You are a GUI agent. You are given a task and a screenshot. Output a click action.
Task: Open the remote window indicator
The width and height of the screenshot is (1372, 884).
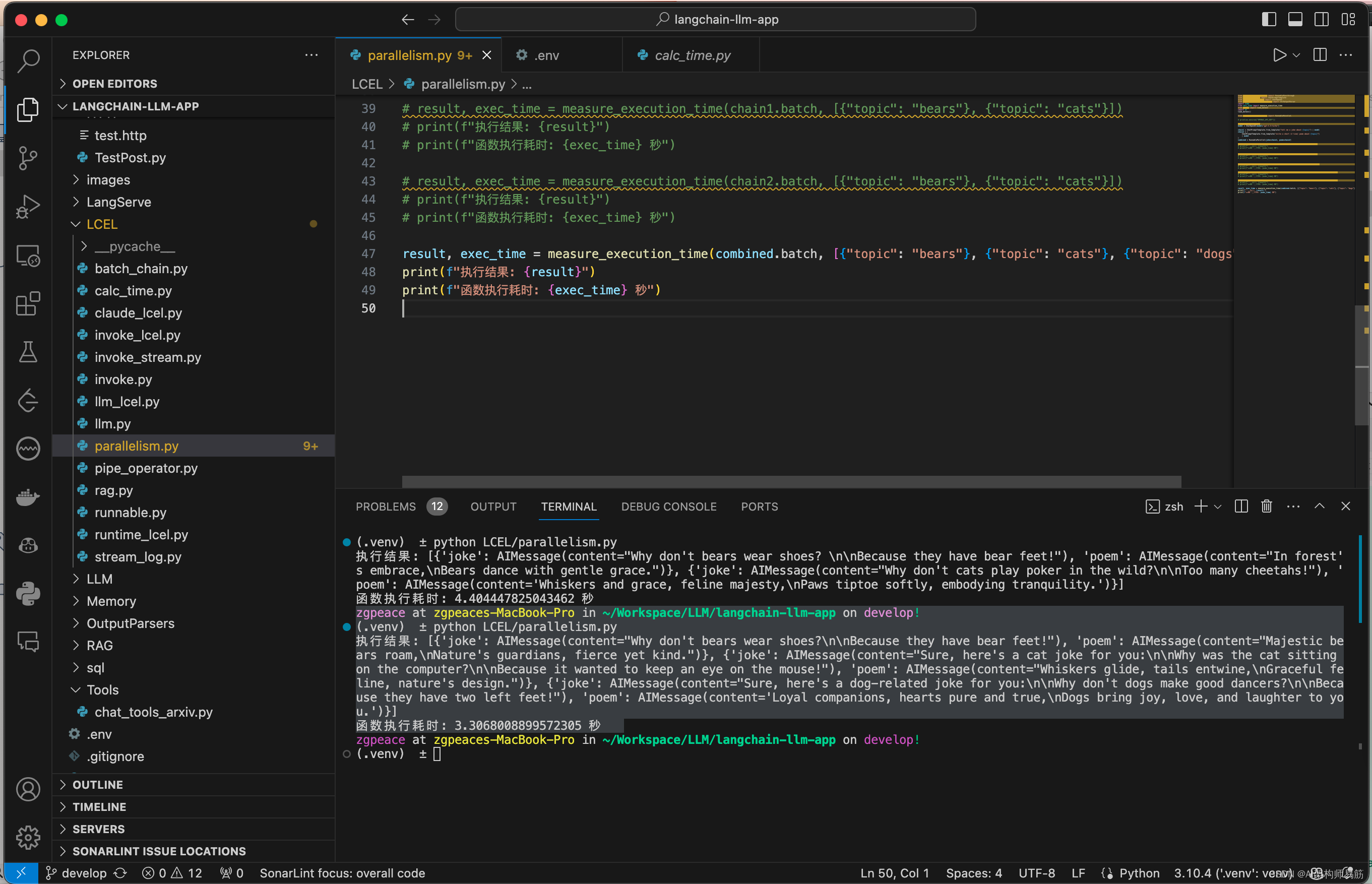21,873
